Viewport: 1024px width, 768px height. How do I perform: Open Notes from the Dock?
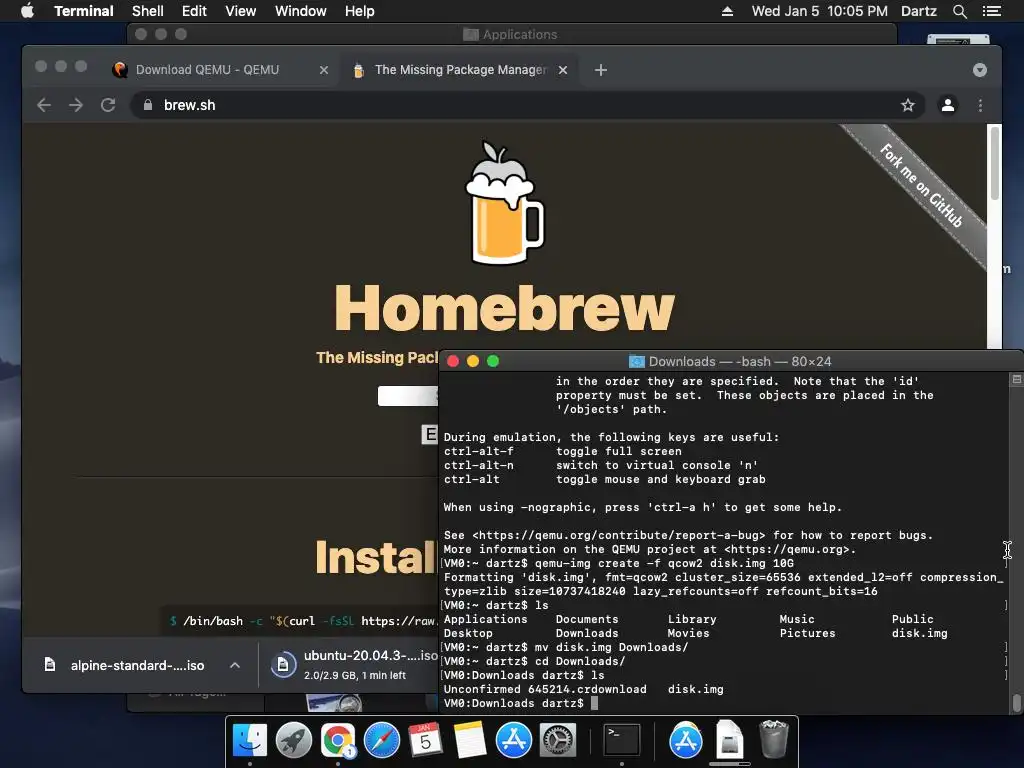tap(469, 740)
